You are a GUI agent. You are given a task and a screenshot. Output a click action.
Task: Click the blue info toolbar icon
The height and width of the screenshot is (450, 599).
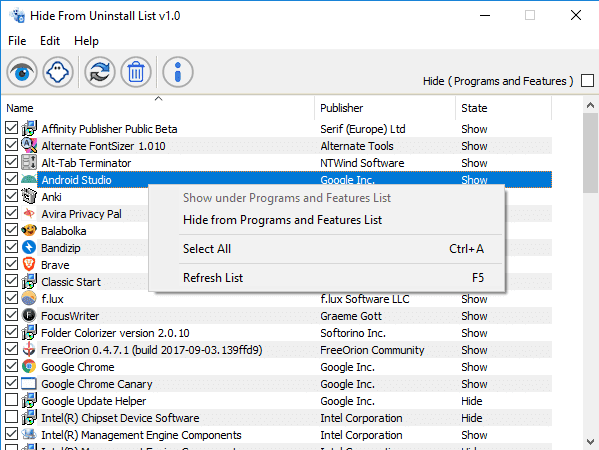click(x=178, y=72)
